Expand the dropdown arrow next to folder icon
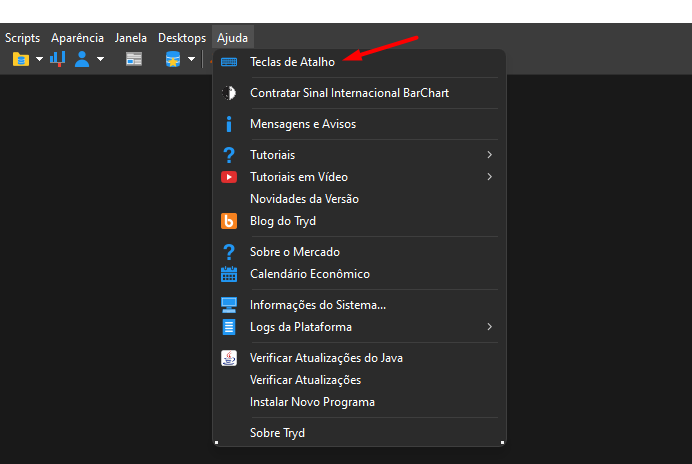Image resolution: width=692 pixels, height=464 pixels. click(39, 59)
